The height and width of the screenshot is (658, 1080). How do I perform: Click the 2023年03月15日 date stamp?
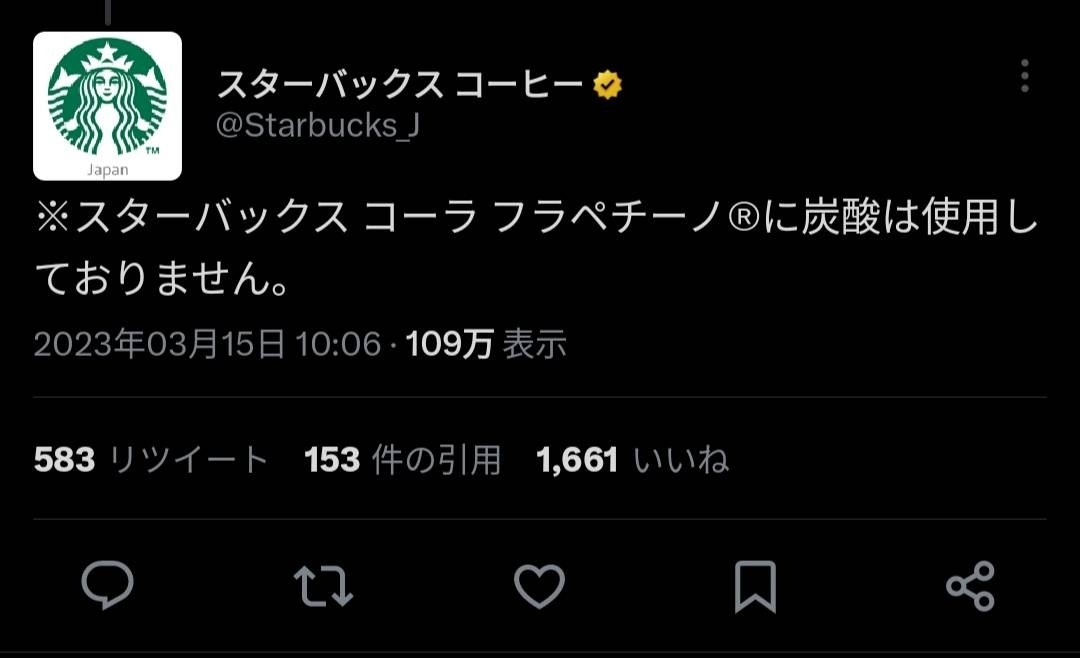pos(159,343)
